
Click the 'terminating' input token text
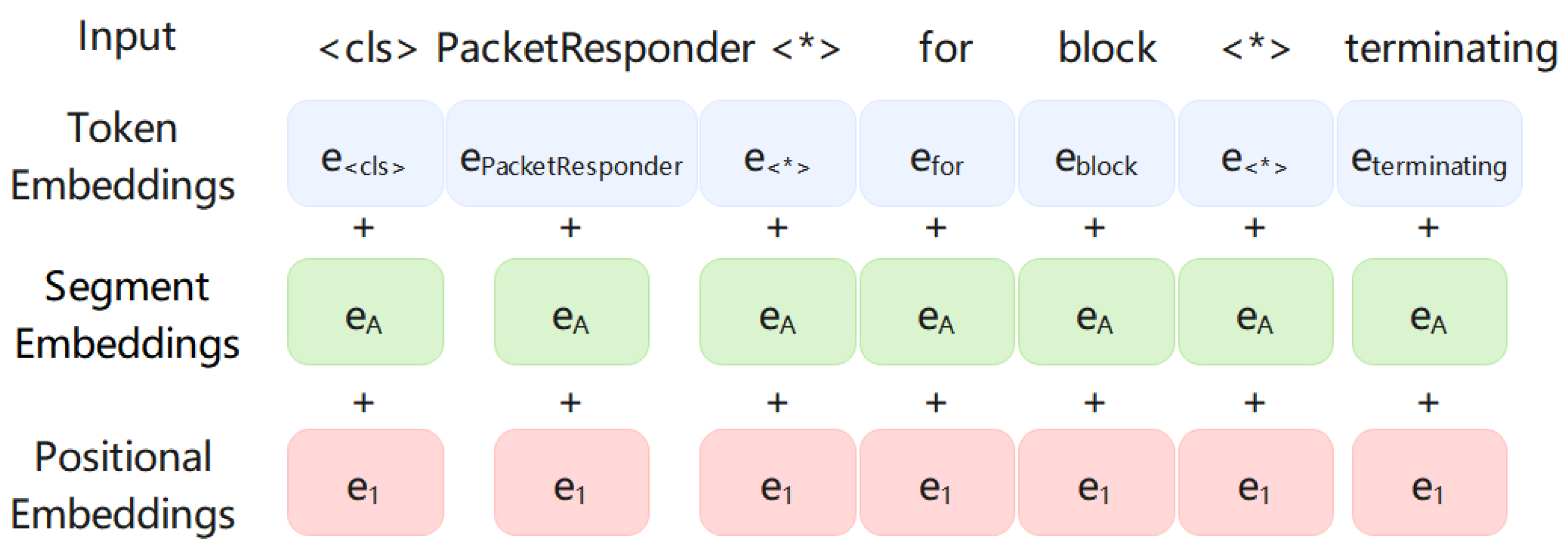pyautogui.click(x=1451, y=49)
